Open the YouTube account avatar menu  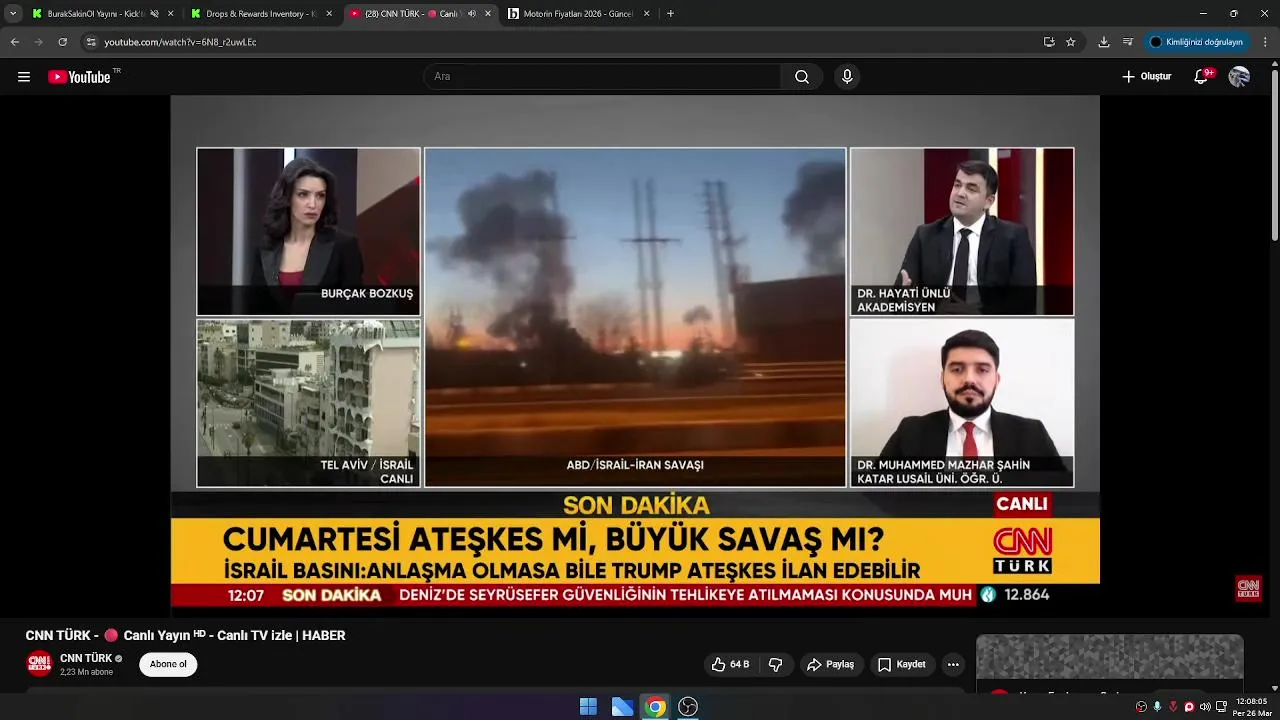click(x=1239, y=77)
